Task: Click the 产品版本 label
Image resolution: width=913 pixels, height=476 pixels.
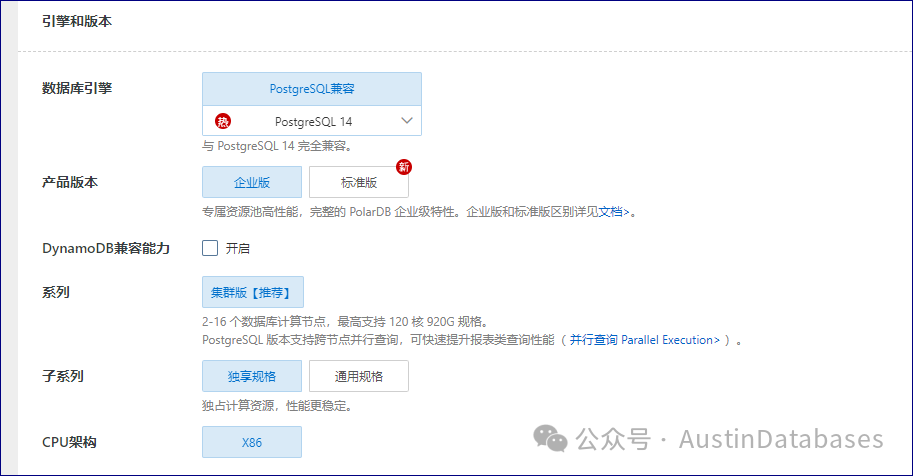Action: [x=70, y=182]
